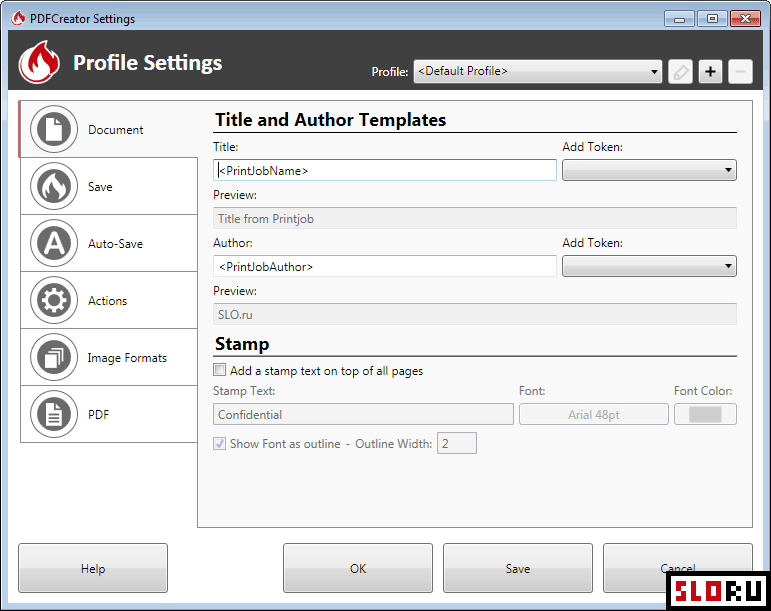Click the Auto-Save letter A icon
Viewport: 771px width, 611px height.
pyautogui.click(x=54, y=243)
